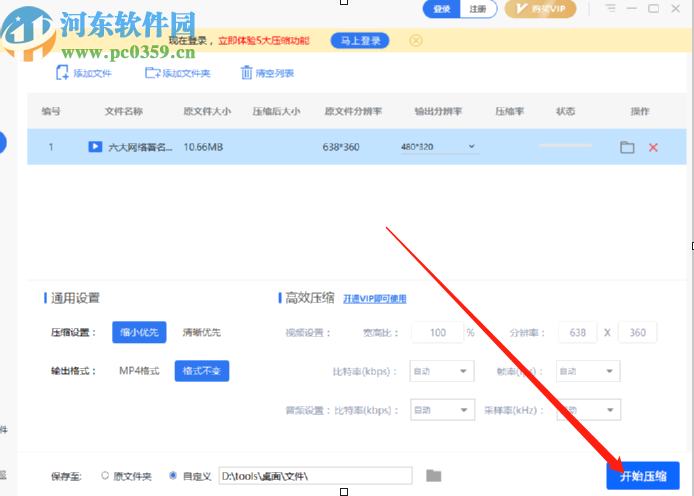Minimize the window
Image resolution: width=694 pixels, height=496 pixels.
(x=632, y=8)
